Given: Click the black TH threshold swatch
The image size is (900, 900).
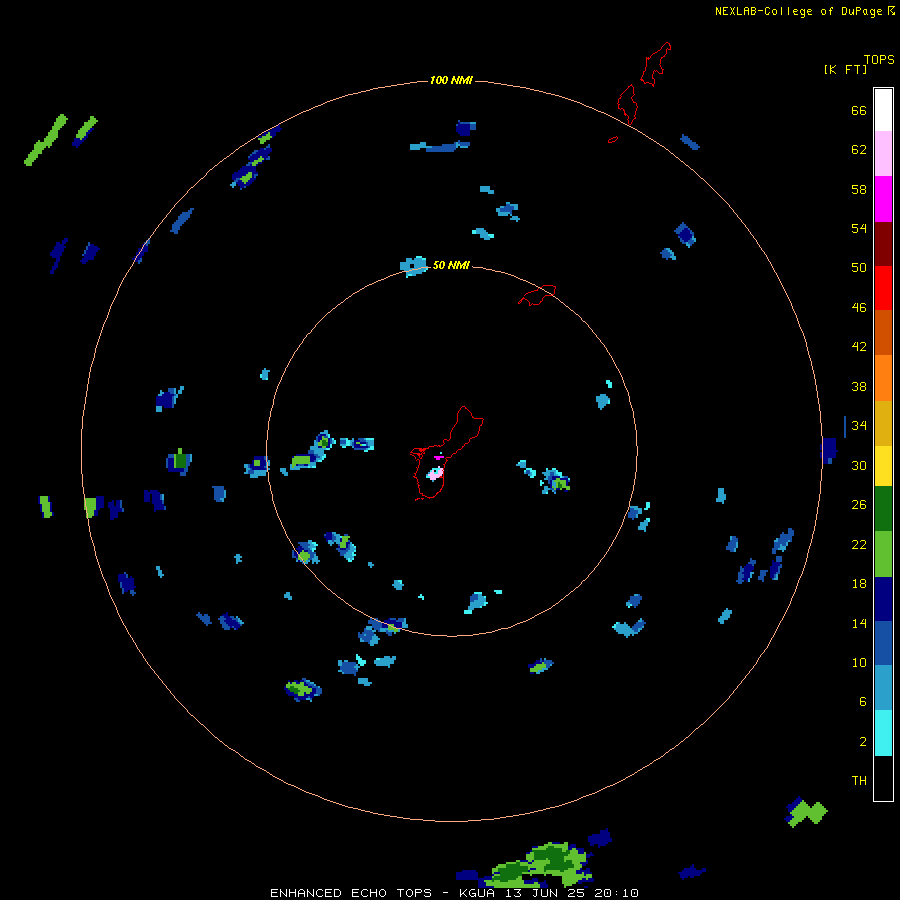Looking at the screenshot, I should click(883, 778).
